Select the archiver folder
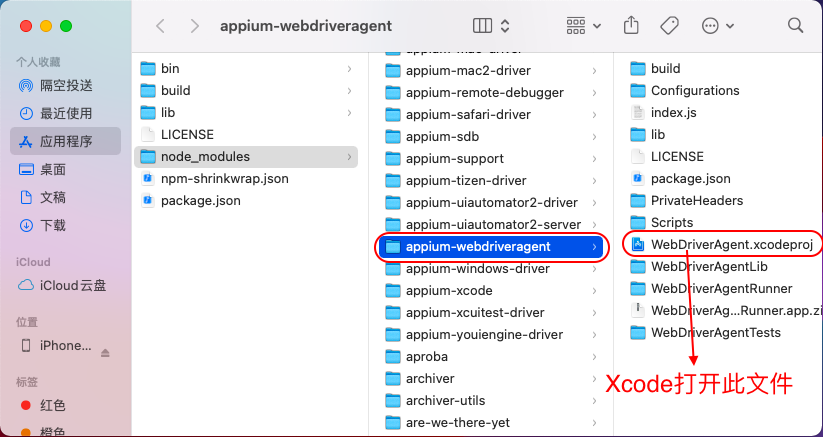The height and width of the screenshot is (437, 823). [491, 379]
